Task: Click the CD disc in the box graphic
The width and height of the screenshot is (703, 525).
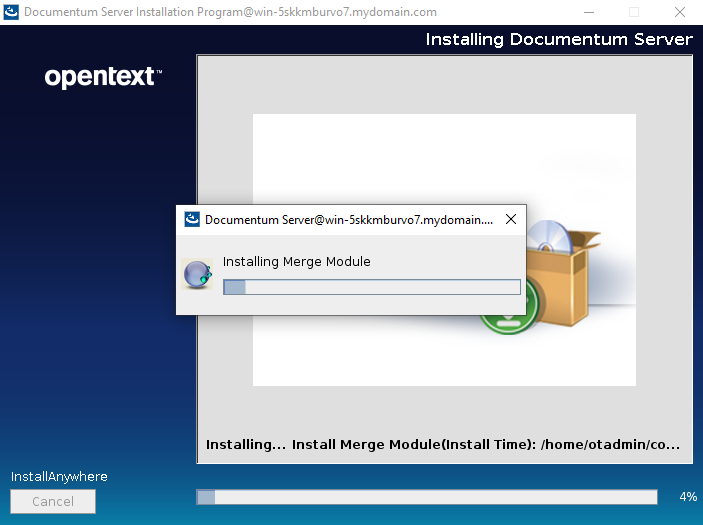Action: coord(550,236)
